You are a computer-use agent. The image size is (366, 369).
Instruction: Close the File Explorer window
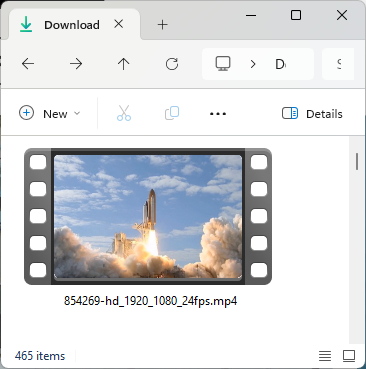pyautogui.click(x=342, y=15)
